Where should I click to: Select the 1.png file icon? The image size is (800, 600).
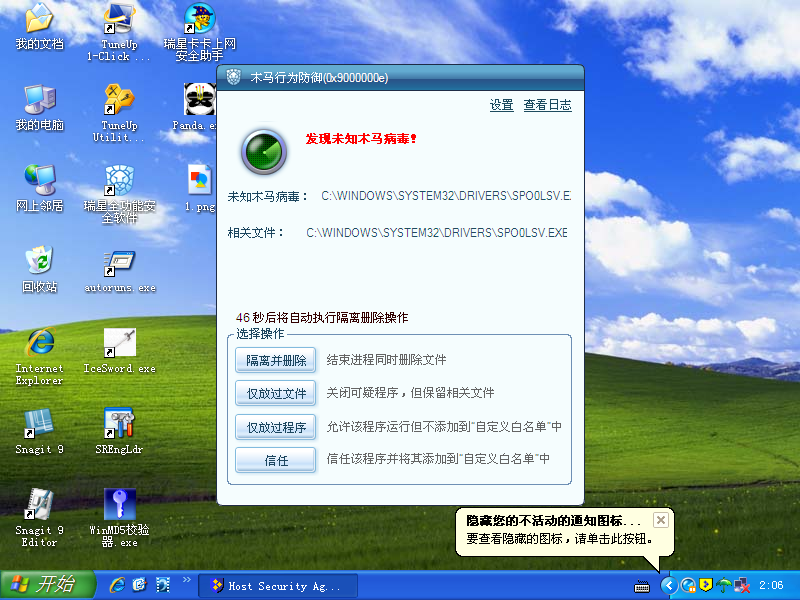(199, 188)
